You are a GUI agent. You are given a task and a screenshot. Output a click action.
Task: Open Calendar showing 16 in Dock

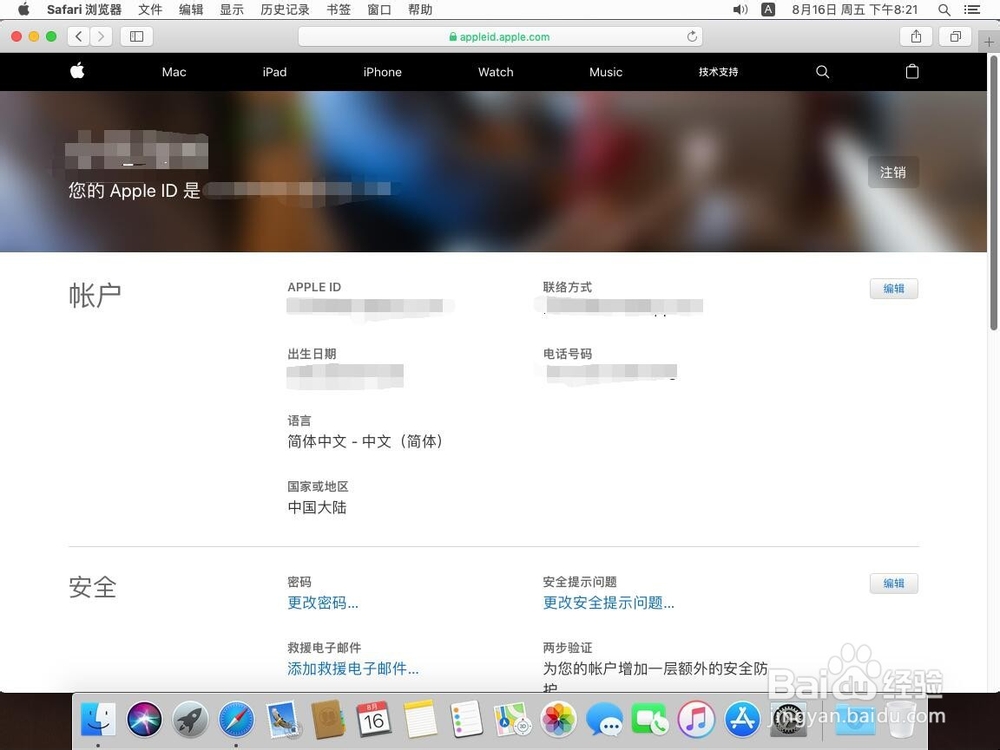(374, 719)
